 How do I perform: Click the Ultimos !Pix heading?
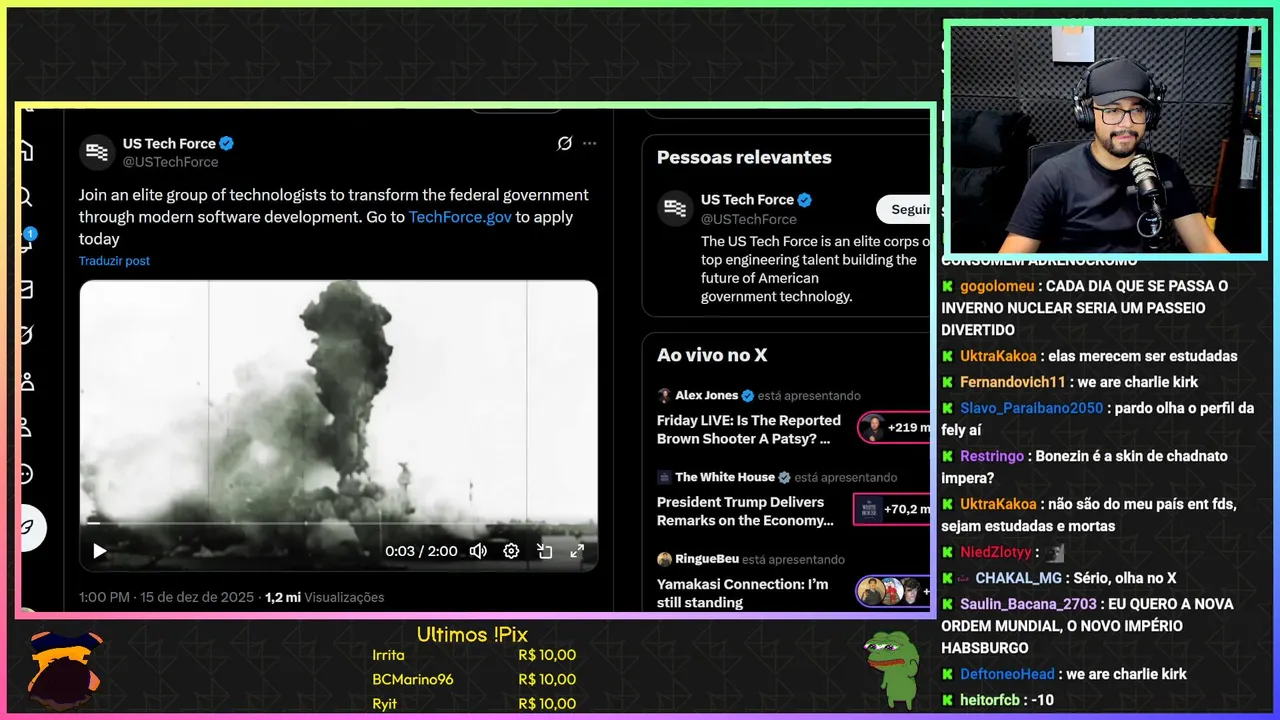tap(472, 635)
